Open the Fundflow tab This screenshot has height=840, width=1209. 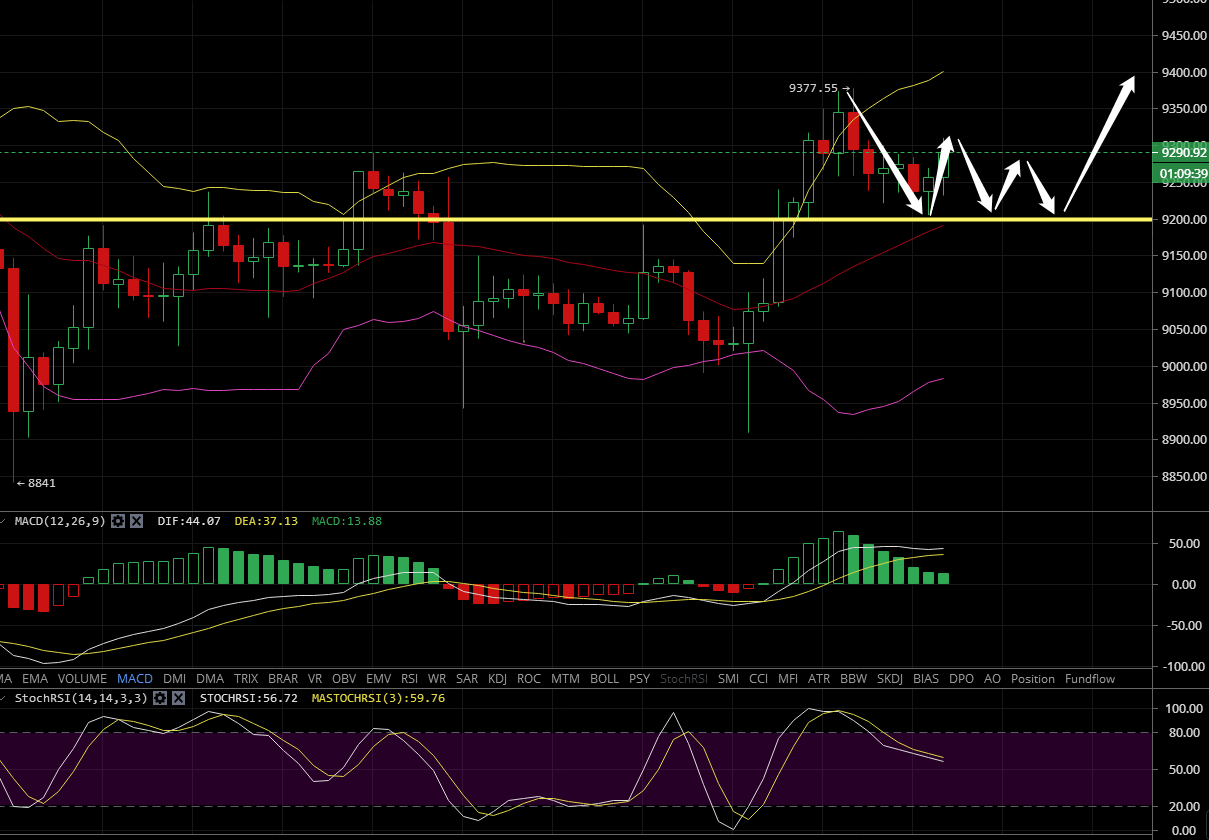click(x=1089, y=679)
